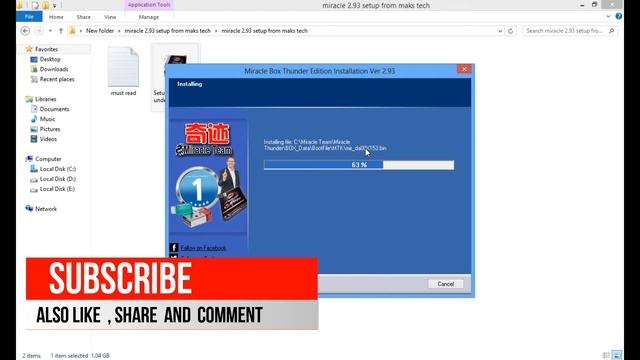Screen dimensions: 640x360
Task: Switch to the Share ribbon tab
Action: (83, 17)
